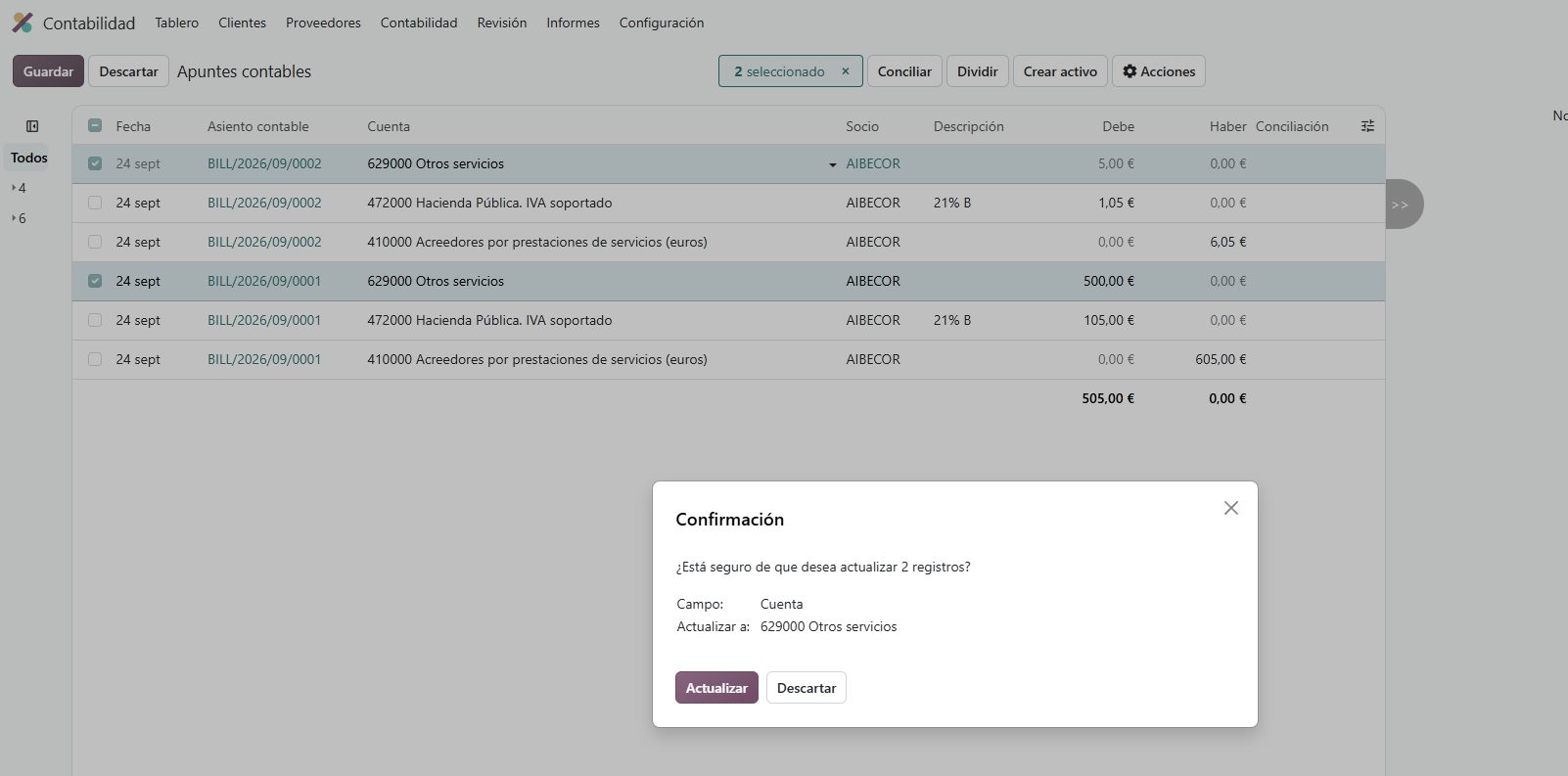Sort by the Conciliación column header
1568x776 pixels.
1292,126
